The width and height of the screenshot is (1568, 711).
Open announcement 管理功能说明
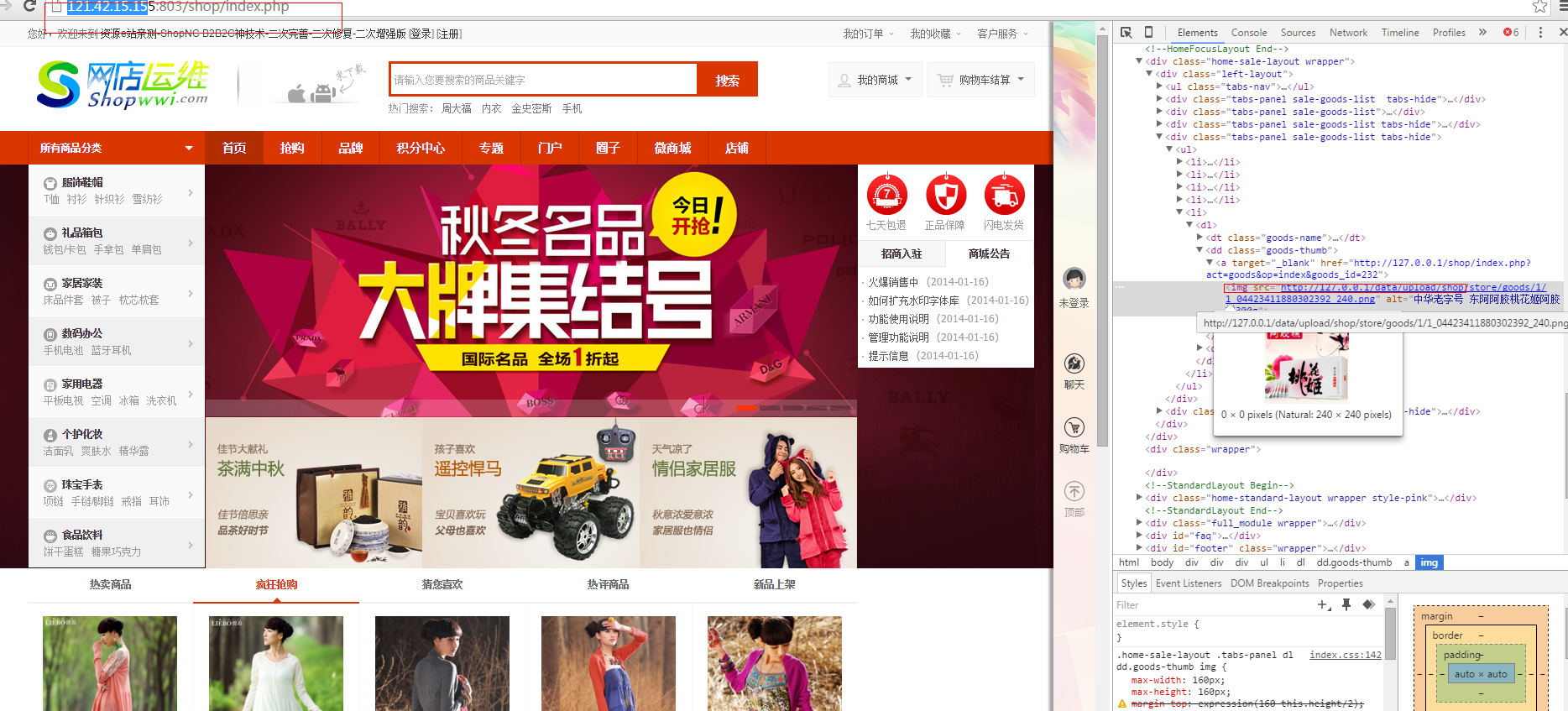898,337
